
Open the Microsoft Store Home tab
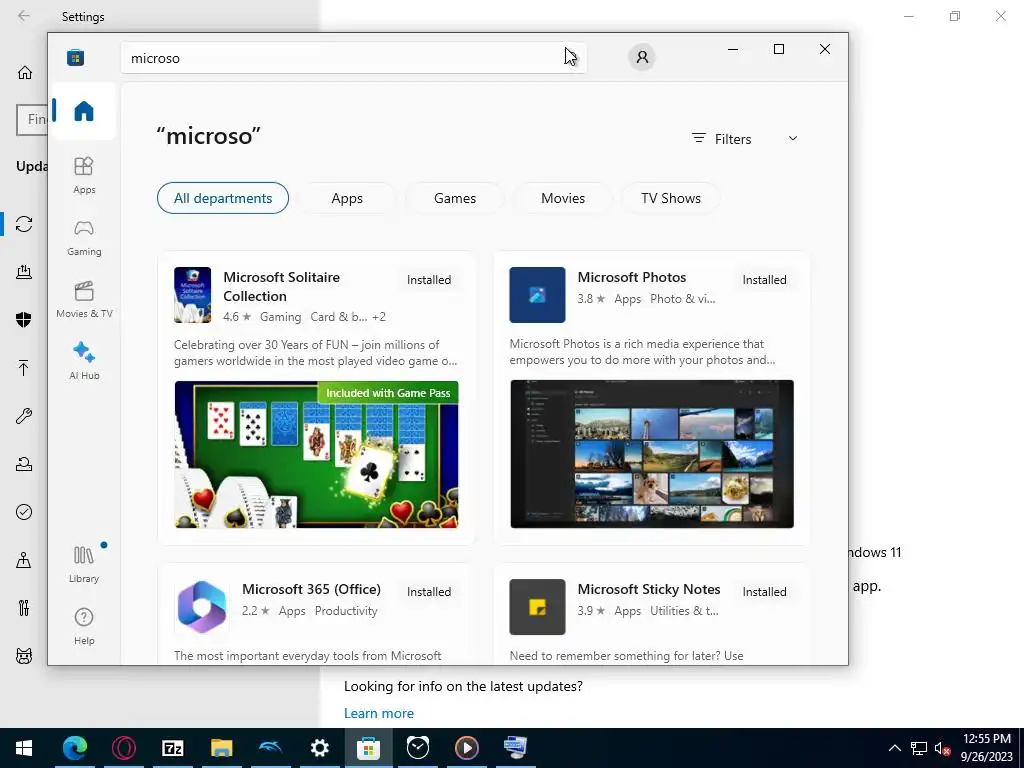84,111
